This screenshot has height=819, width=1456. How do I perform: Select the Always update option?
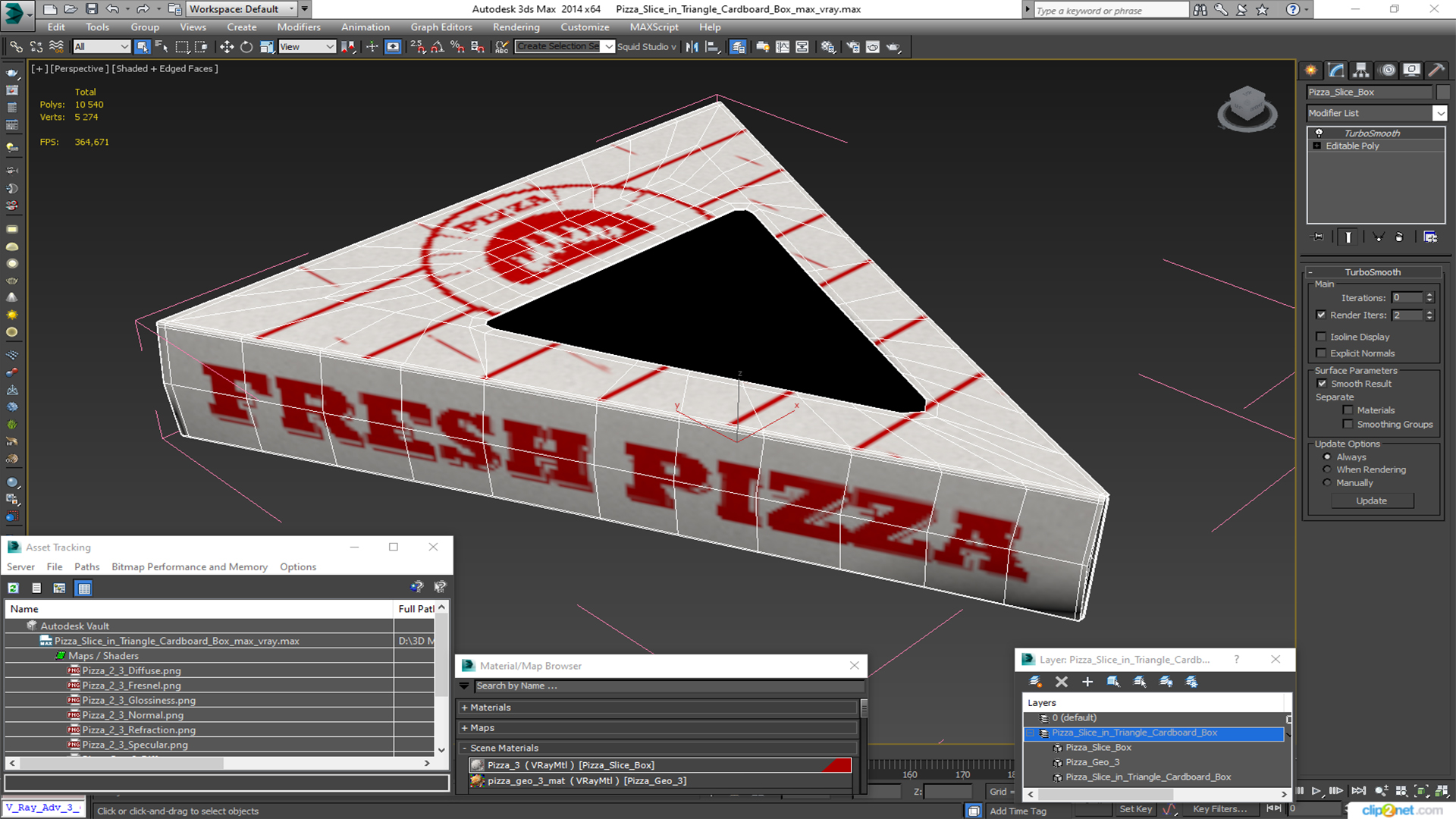[1327, 457]
